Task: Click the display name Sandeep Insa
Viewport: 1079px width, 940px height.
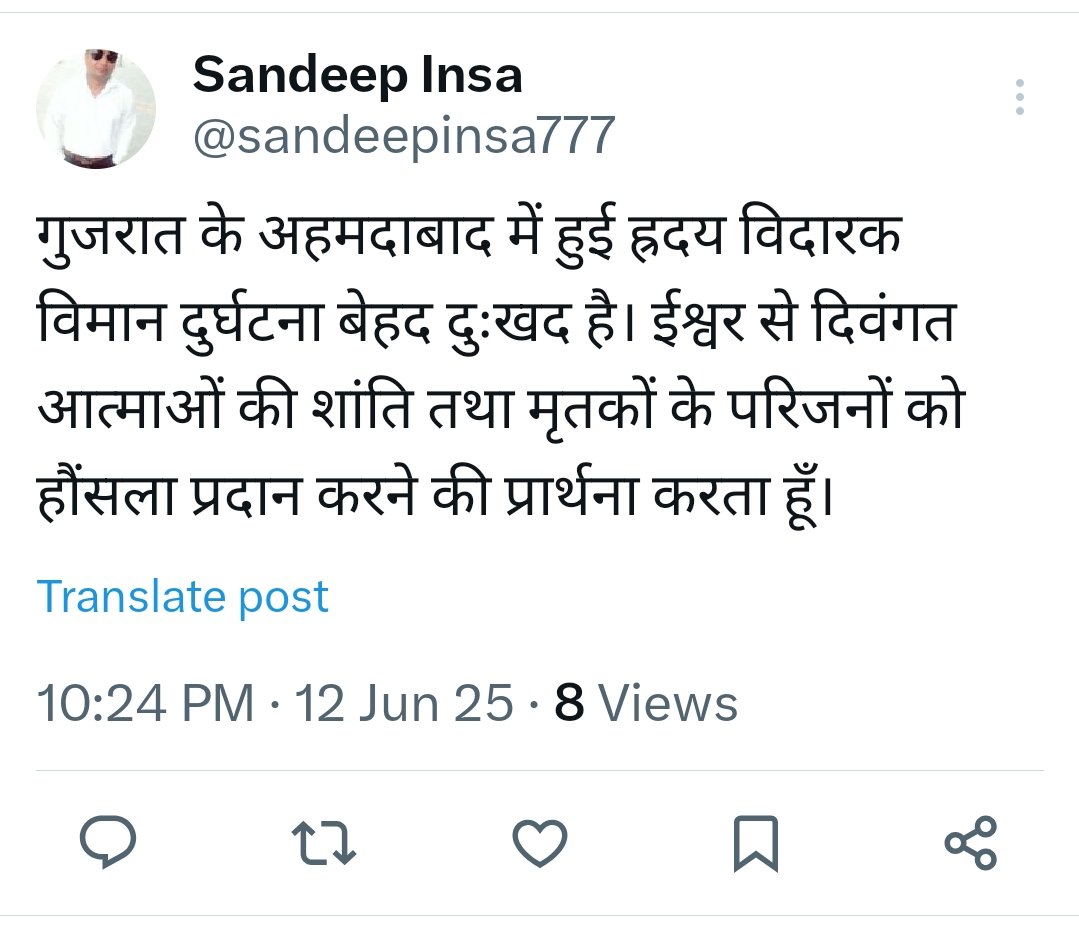Action: [x=357, y=76]
